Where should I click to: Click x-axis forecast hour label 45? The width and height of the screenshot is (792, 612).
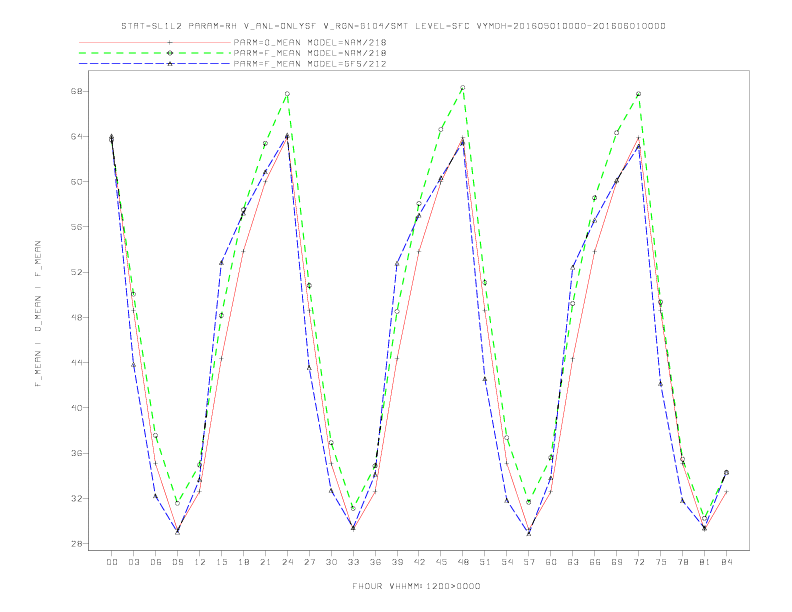tap(441, 562)
